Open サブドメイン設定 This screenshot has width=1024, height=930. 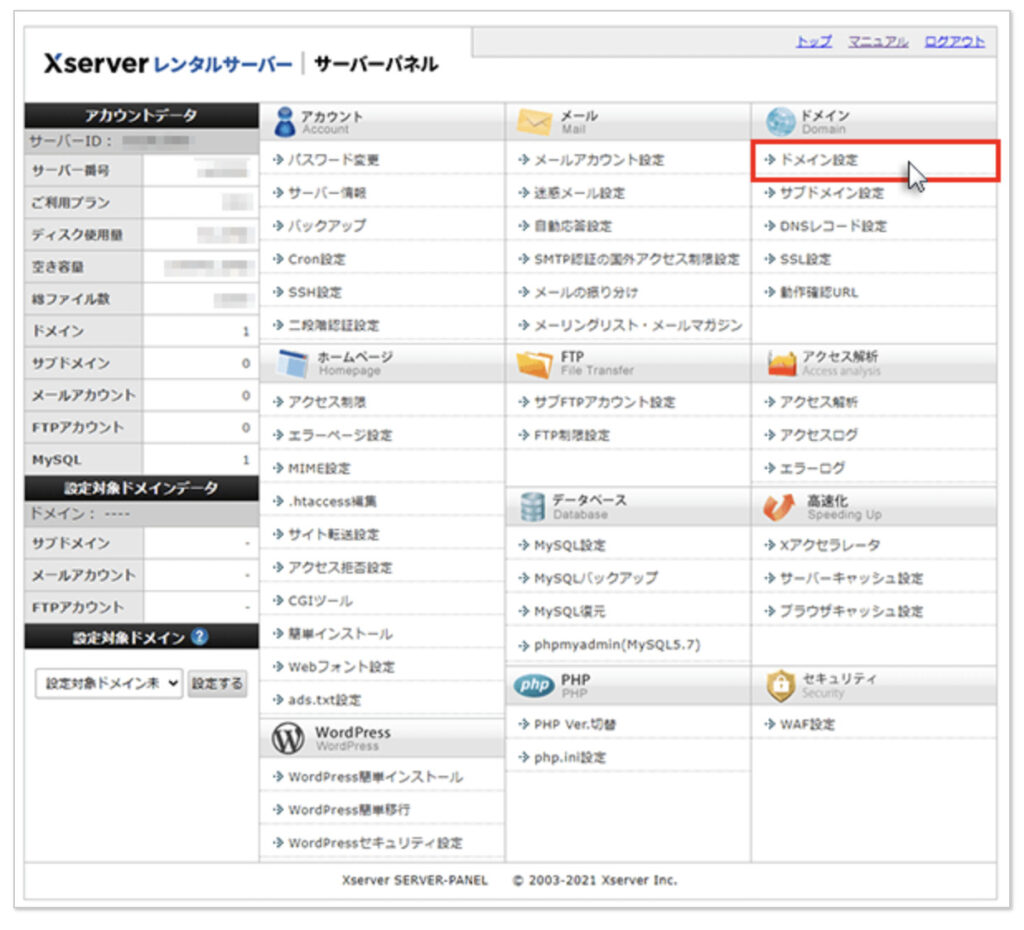832,193
